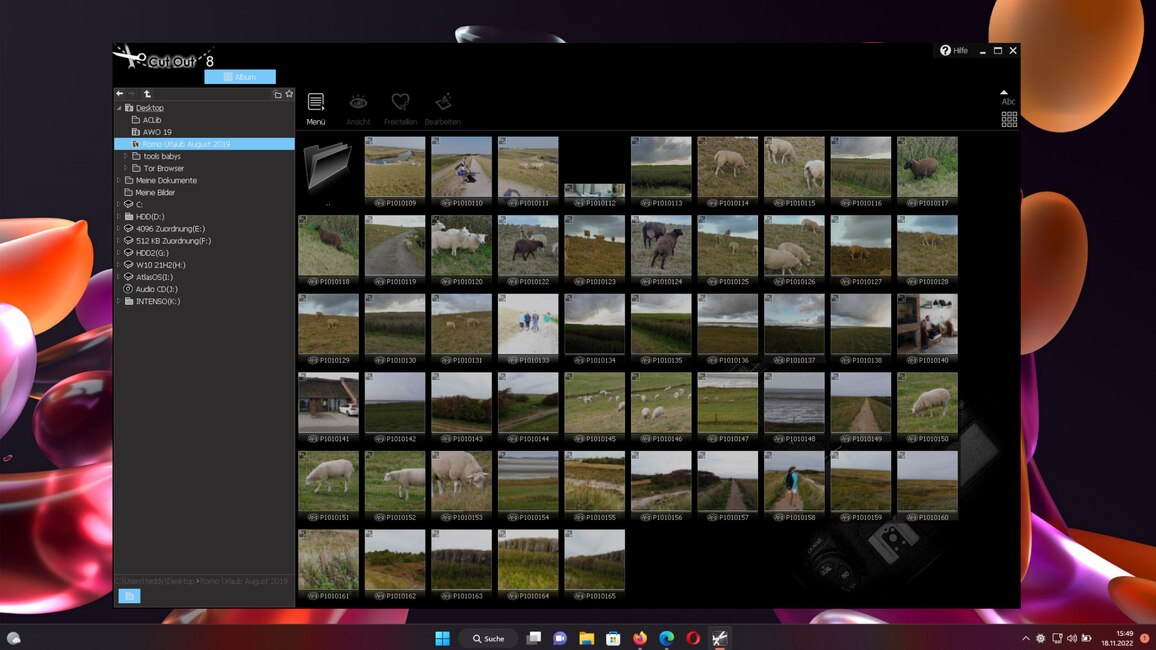Select the Freistellen heart icon
This screenshot has width=1156, height=650.
click(x=400, y=103)
